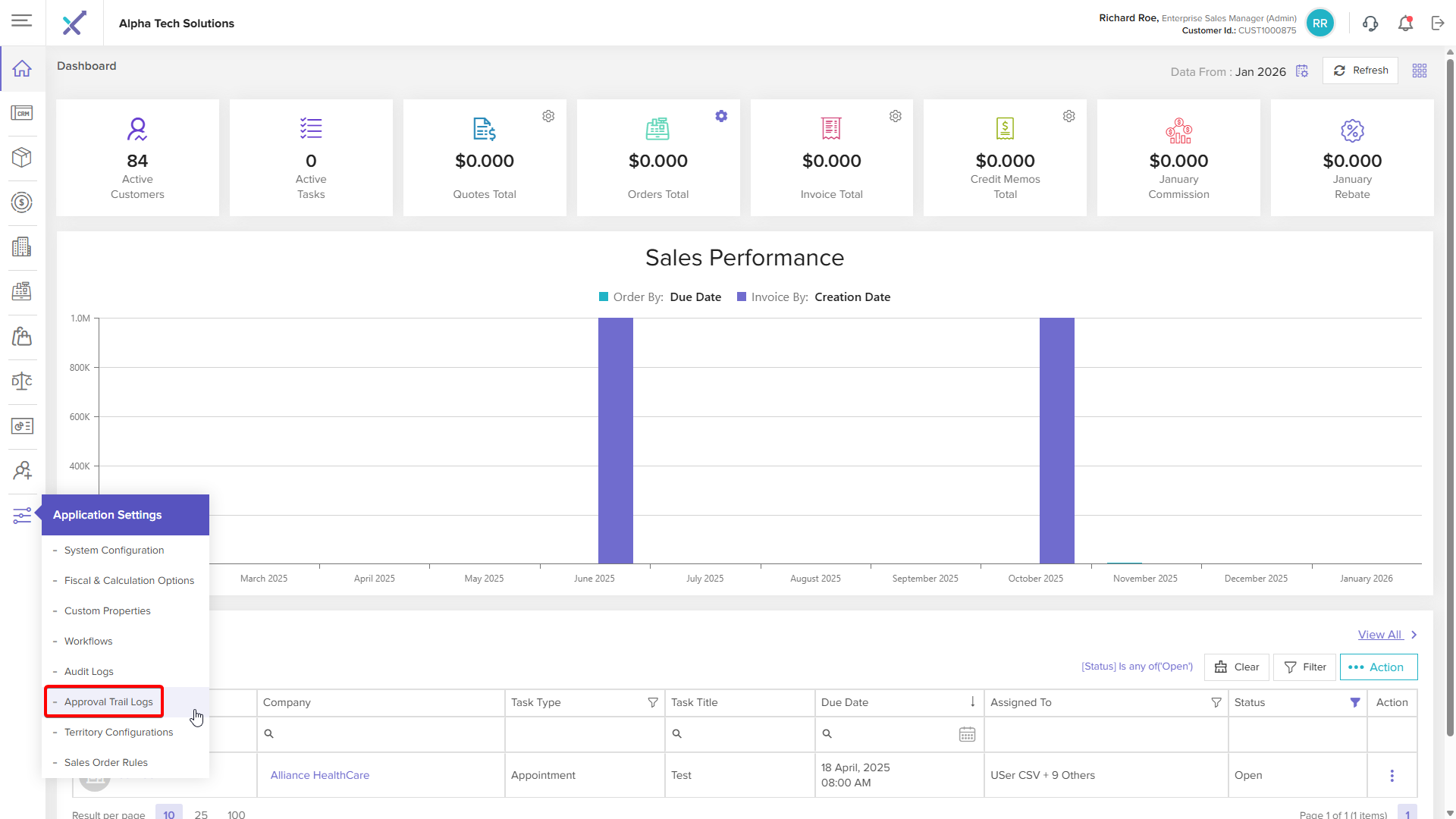
Task: Click the logout icon
Action: point(1438,24)
